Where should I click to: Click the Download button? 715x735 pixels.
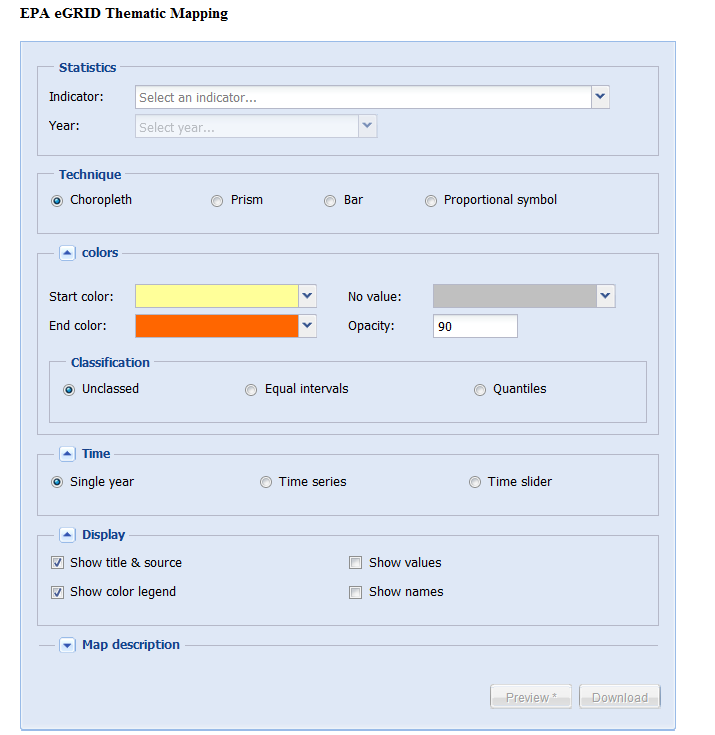click(620, 697)
